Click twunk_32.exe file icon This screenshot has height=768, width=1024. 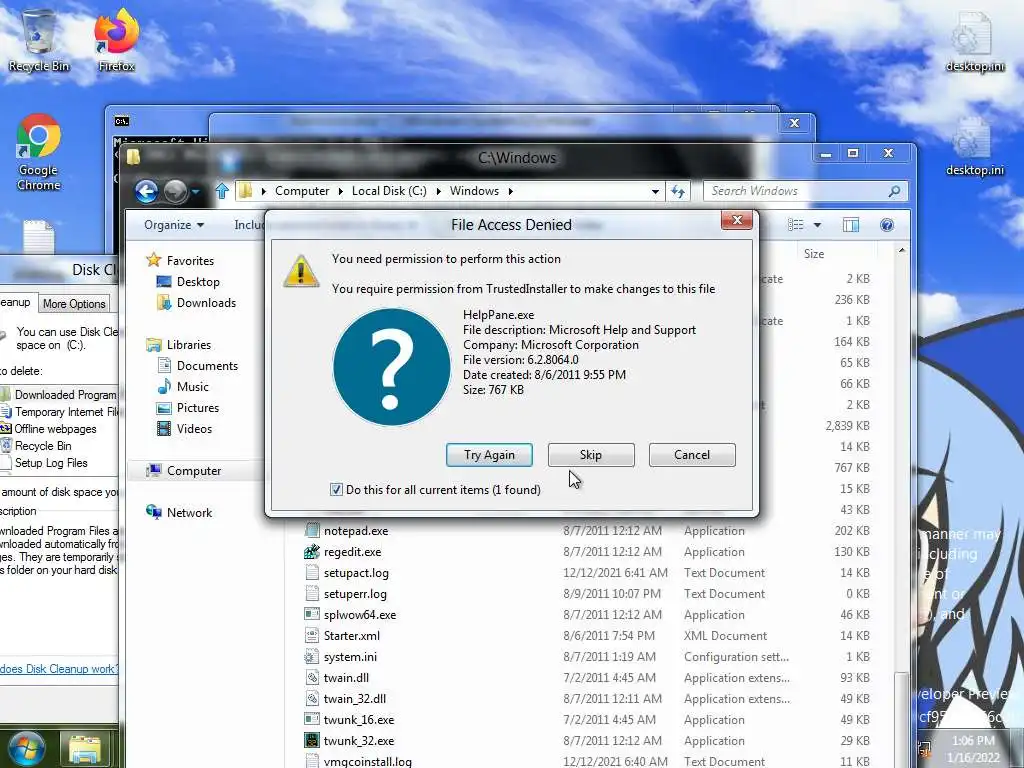[312, 741]
